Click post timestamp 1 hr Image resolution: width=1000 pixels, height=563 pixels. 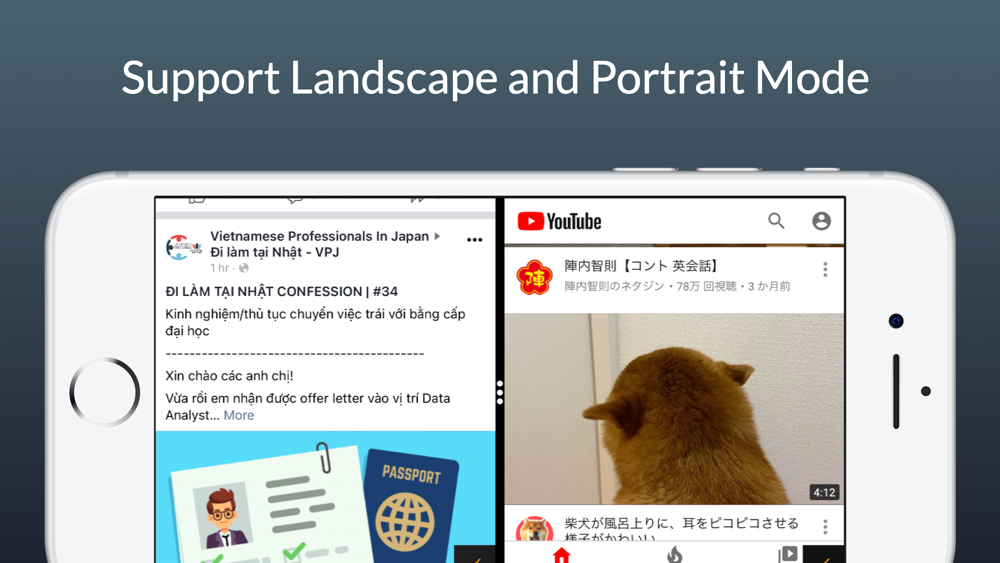coord(219,268)
